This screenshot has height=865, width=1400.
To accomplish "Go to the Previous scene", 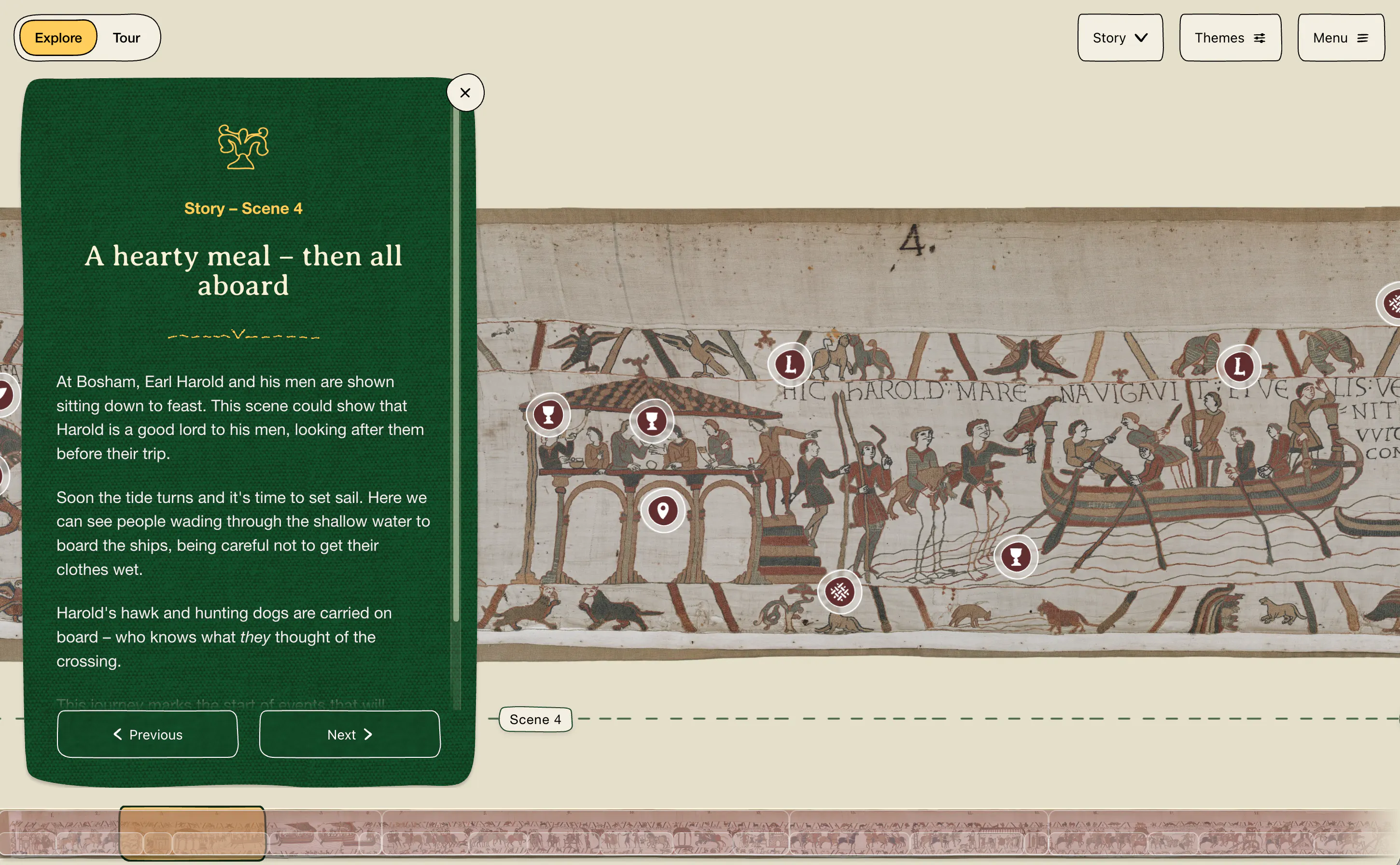I will (147, 734).
